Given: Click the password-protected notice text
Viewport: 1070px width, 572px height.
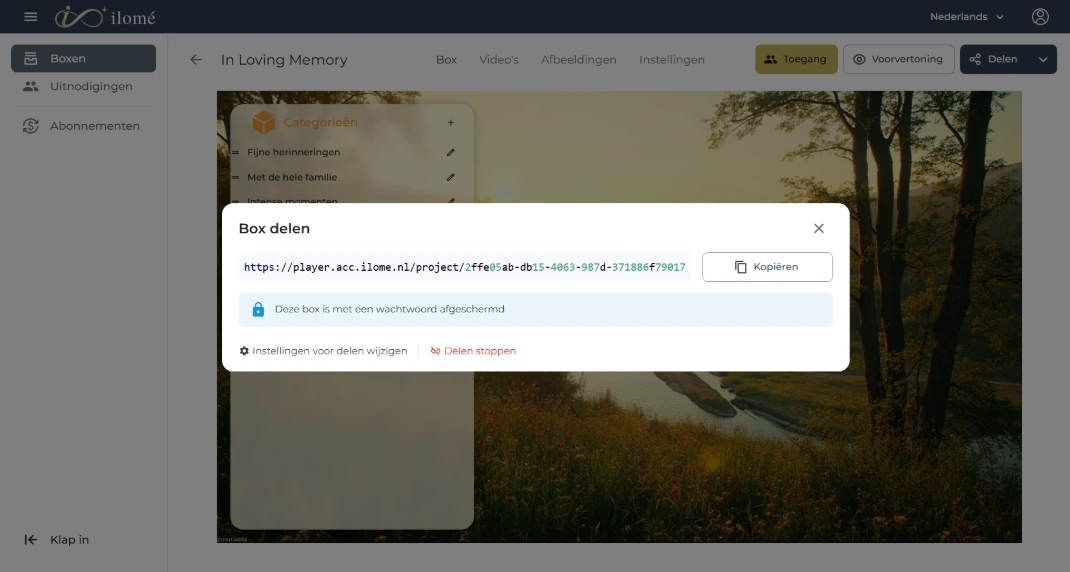Looking at the screenshot, I should pyautogui.click(x=390, y=309).
